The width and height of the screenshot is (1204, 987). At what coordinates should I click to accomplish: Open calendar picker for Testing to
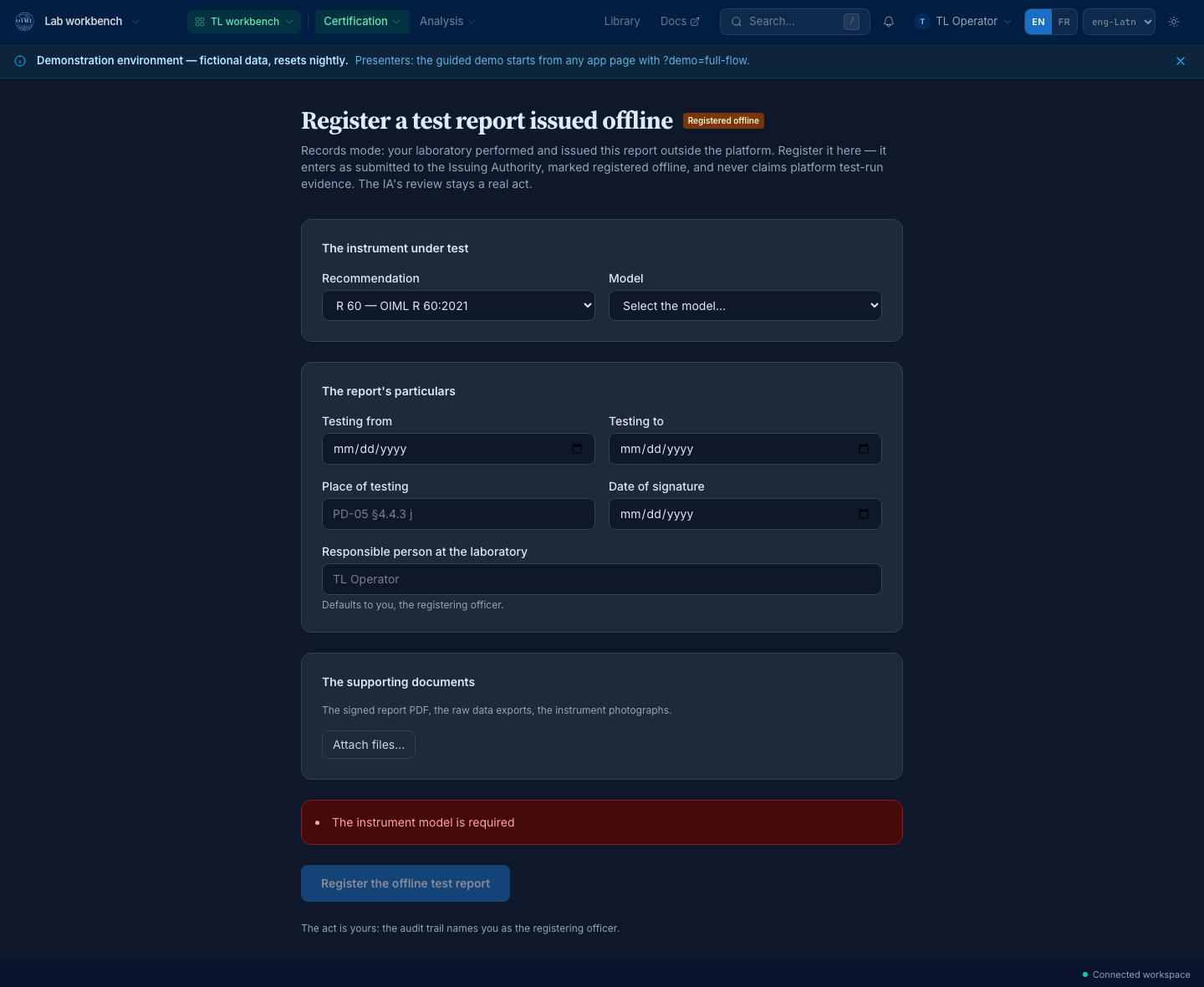pos(864,449)
